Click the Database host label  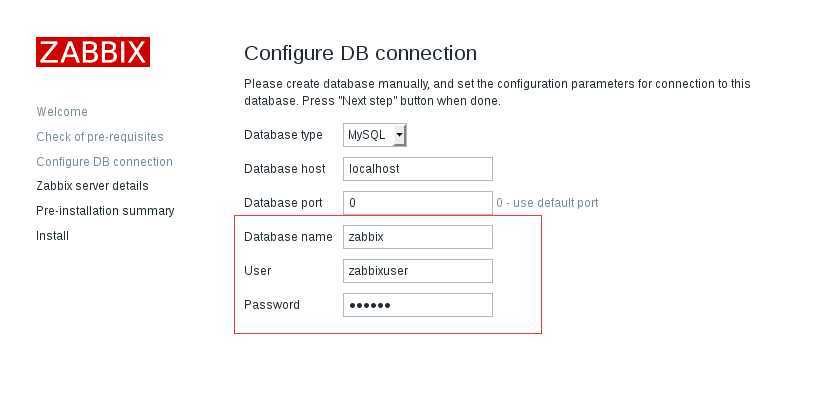285,169
